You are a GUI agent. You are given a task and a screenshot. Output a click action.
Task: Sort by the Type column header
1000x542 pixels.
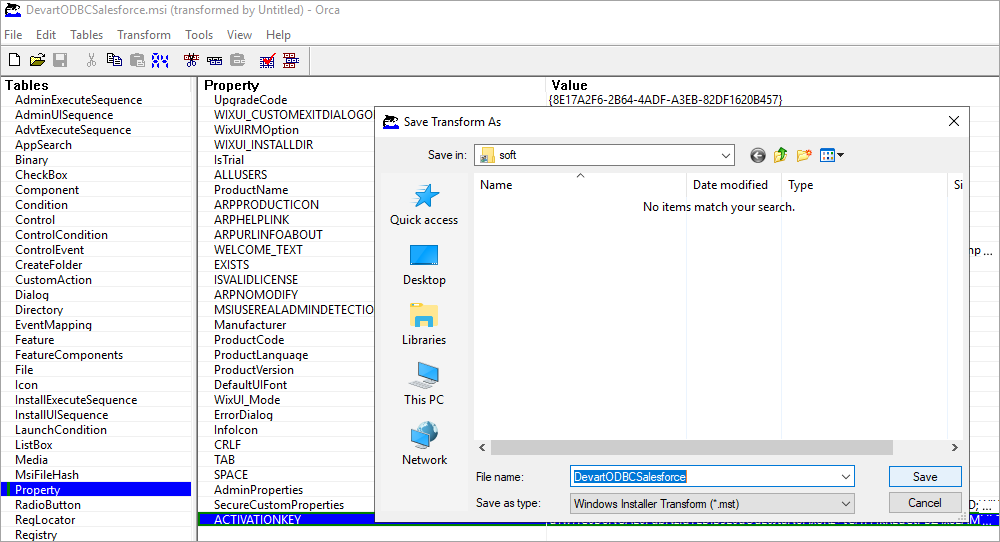click(864, 184)
